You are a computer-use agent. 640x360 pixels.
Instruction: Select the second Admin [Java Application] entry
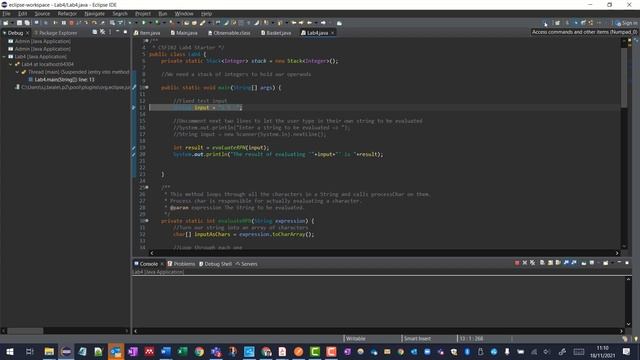click(40, 49)
